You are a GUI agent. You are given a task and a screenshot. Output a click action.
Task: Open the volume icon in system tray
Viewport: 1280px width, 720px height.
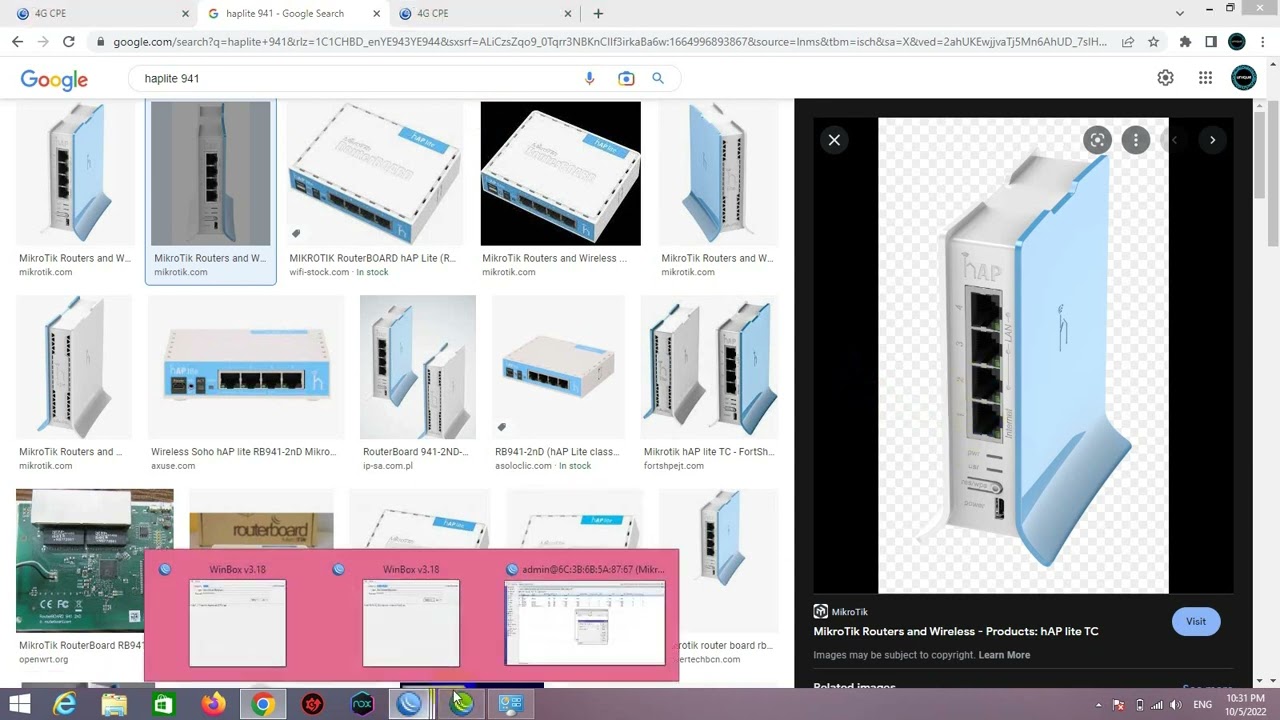pyautogui.click(x=1178, y=705)
